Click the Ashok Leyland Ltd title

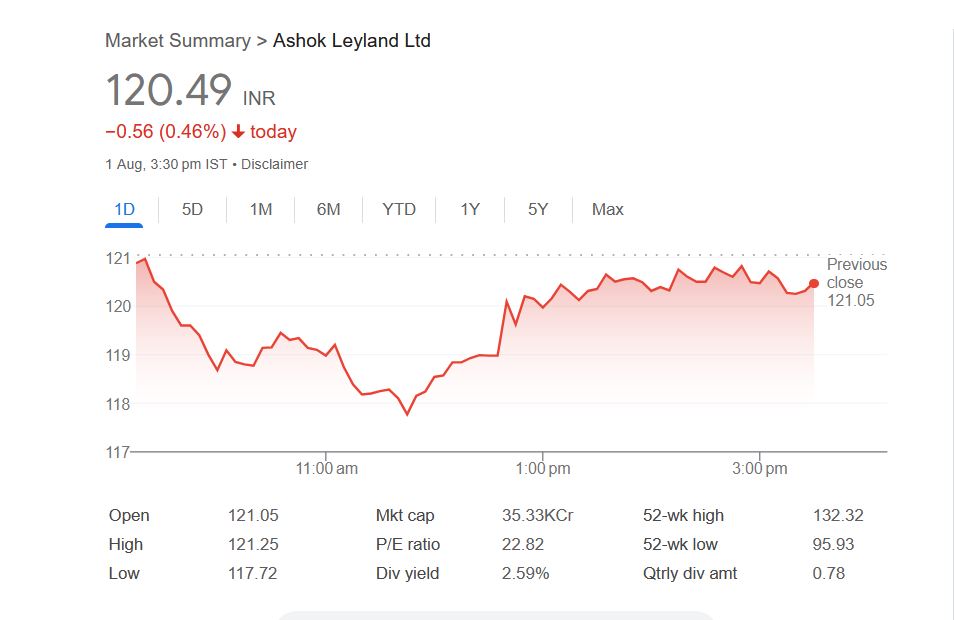pos(352,41)
